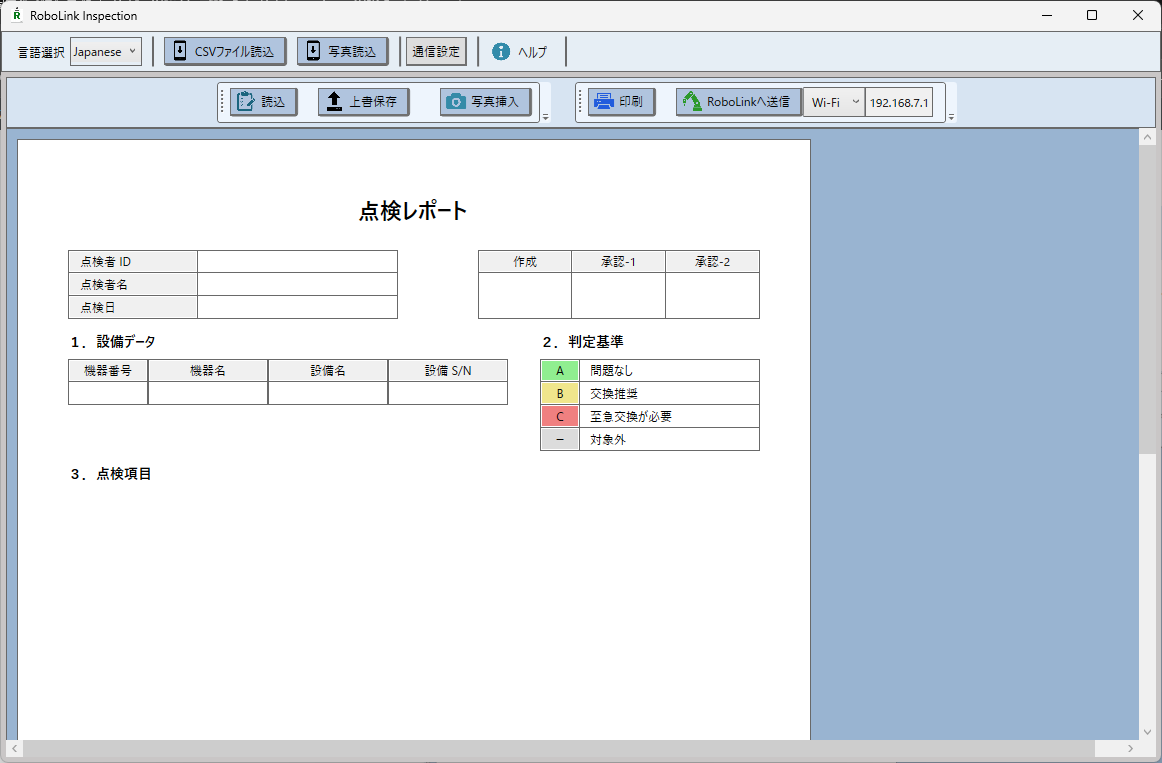The width and height of the screenshot is (1162, 763).
Task: Click the 承認-1 approval stamp box
Action: tap(619, 296)
